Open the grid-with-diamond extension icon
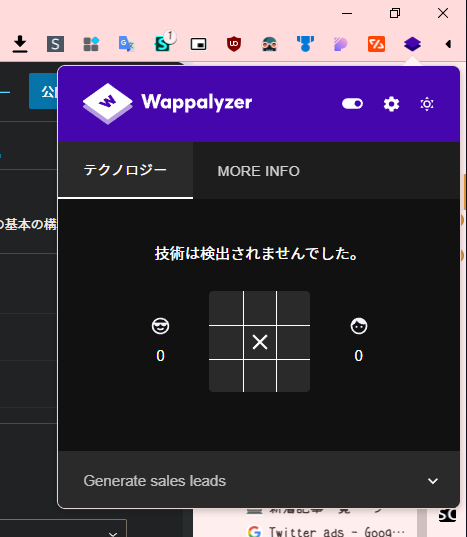Viewport: 467px width, 537px height. point(91,44)
